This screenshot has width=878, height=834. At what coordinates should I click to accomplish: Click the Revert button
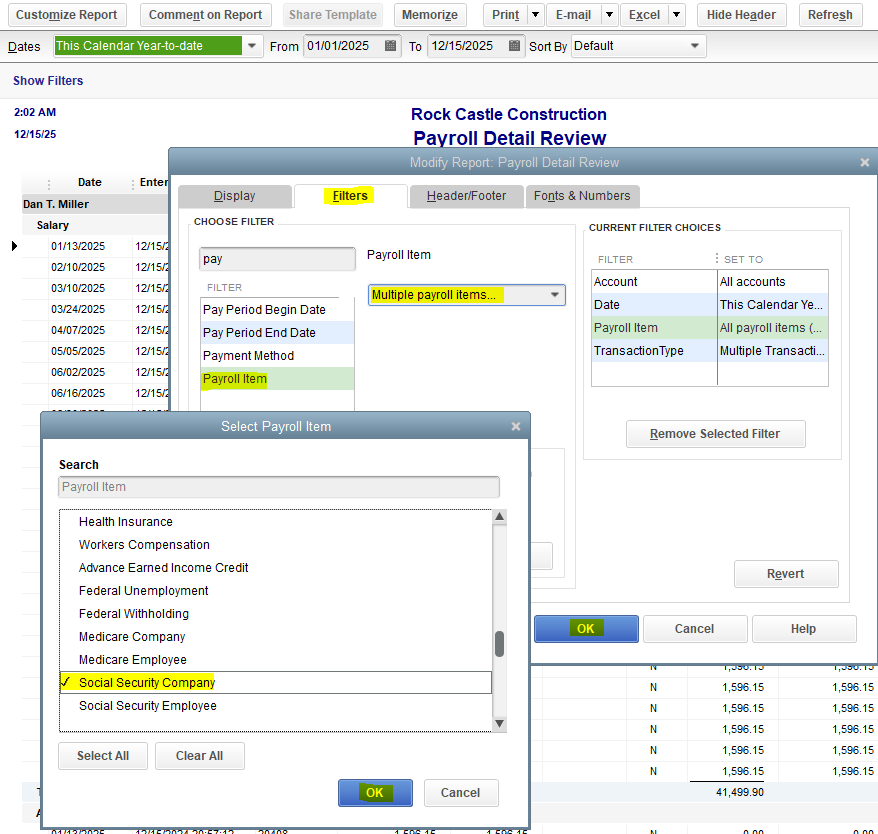(786, 574)
